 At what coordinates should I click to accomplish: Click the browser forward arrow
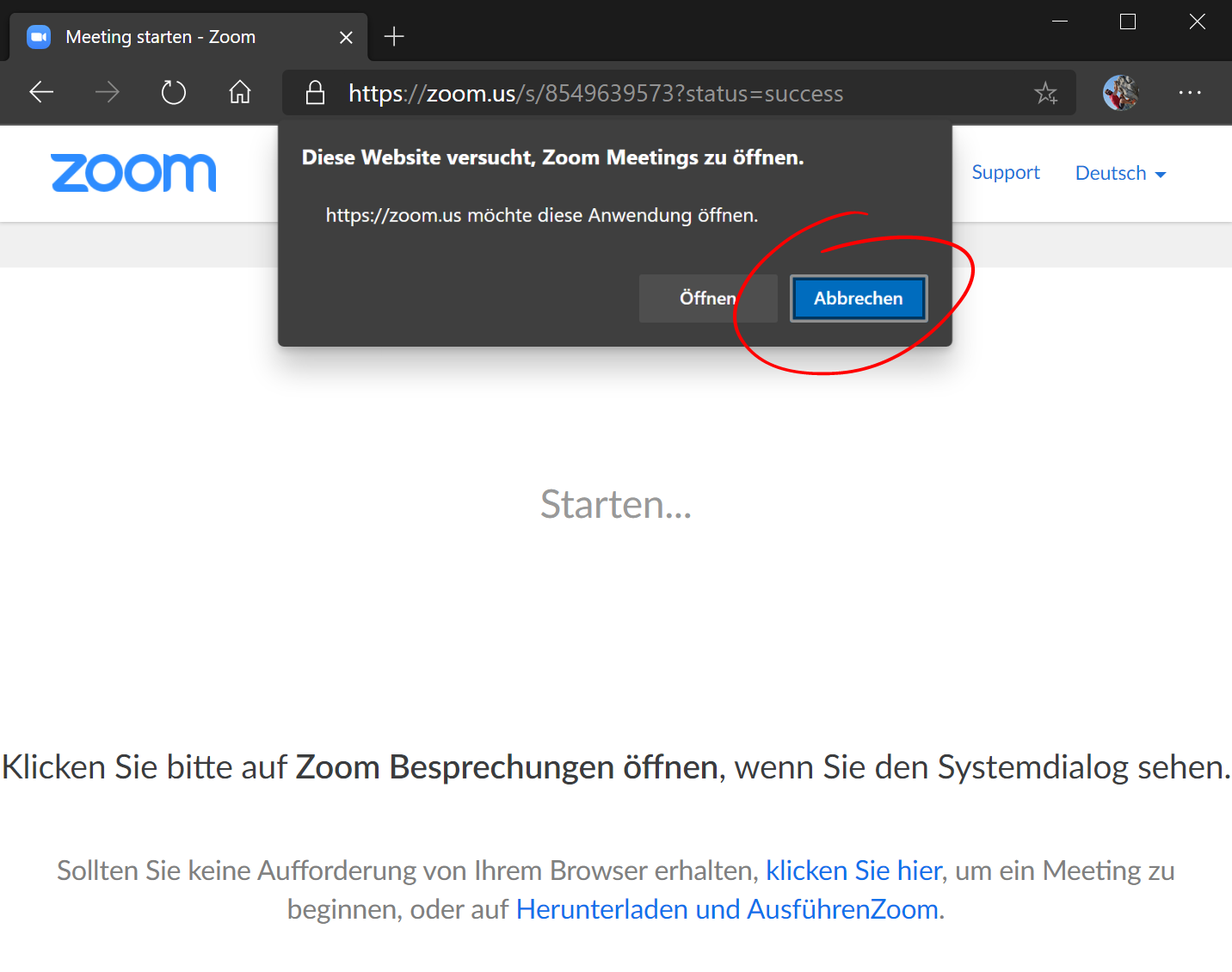108,92
